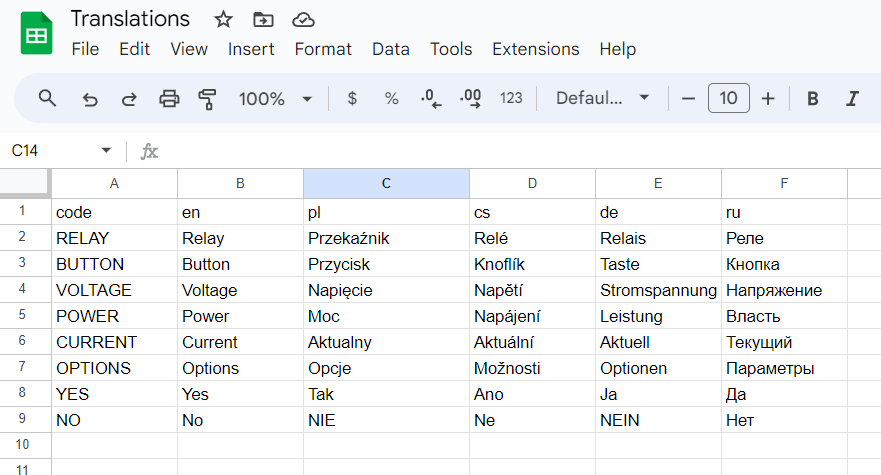The height and width of the screenshot is (475, 881).
Task: Select cell containing Параметры
Action: coord(784,368)
